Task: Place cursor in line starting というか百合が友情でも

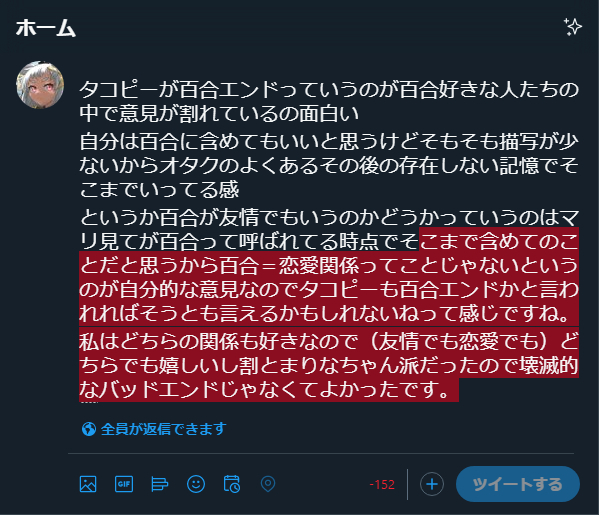Action: (329, 217)
